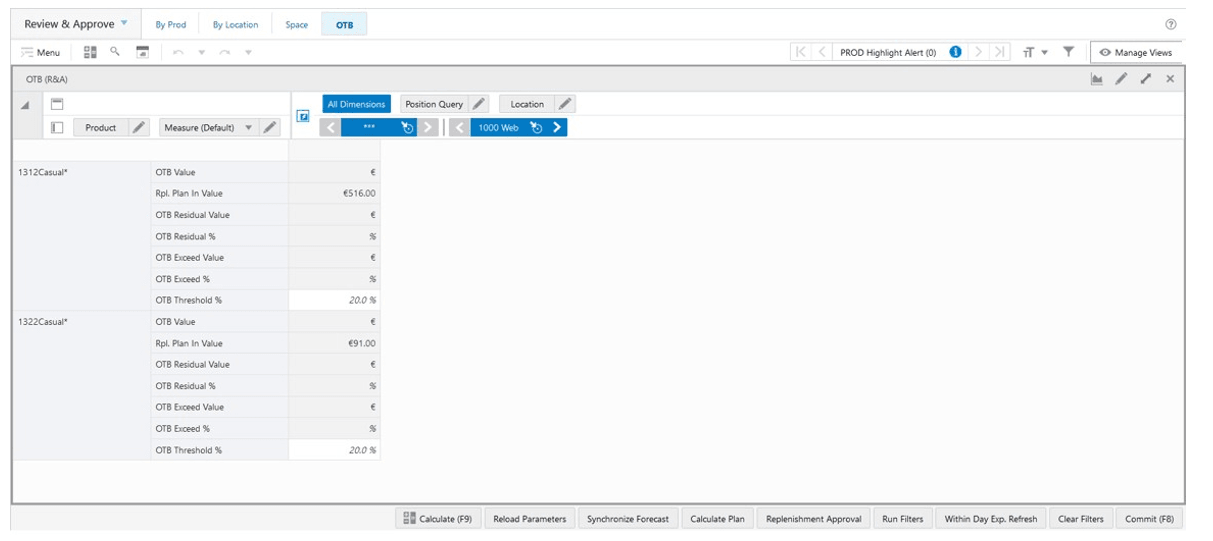Open the undo history dropdown arrow

pyautogui.click(x=200, y=52)
